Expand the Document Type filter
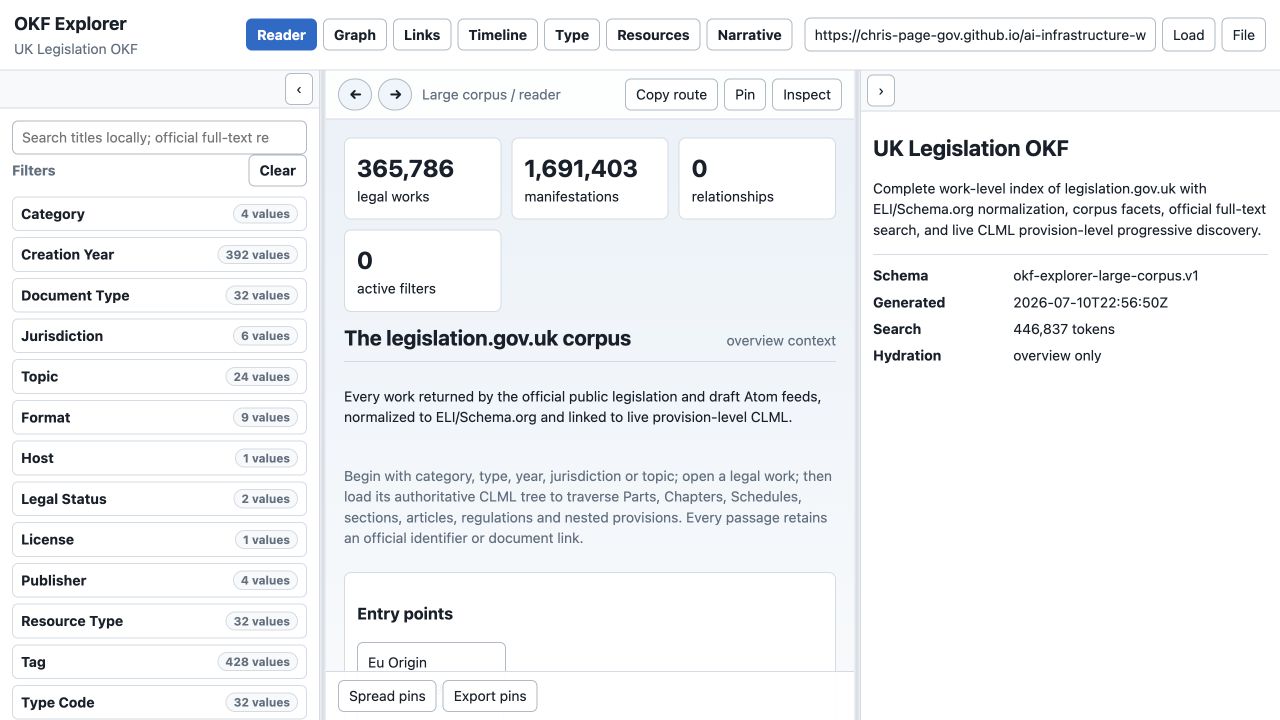This screenshot has height=720, width=1280. tap(160, 295)
